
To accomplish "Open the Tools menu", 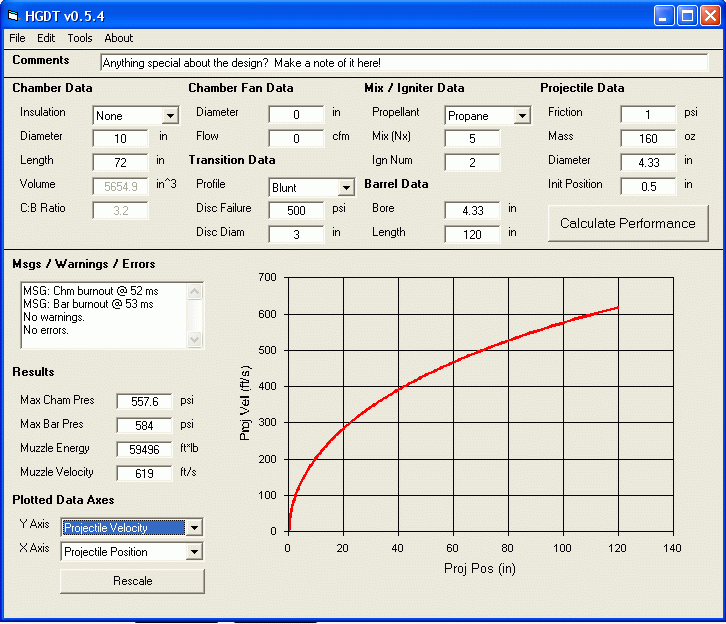I will click(x=80, y=38).
